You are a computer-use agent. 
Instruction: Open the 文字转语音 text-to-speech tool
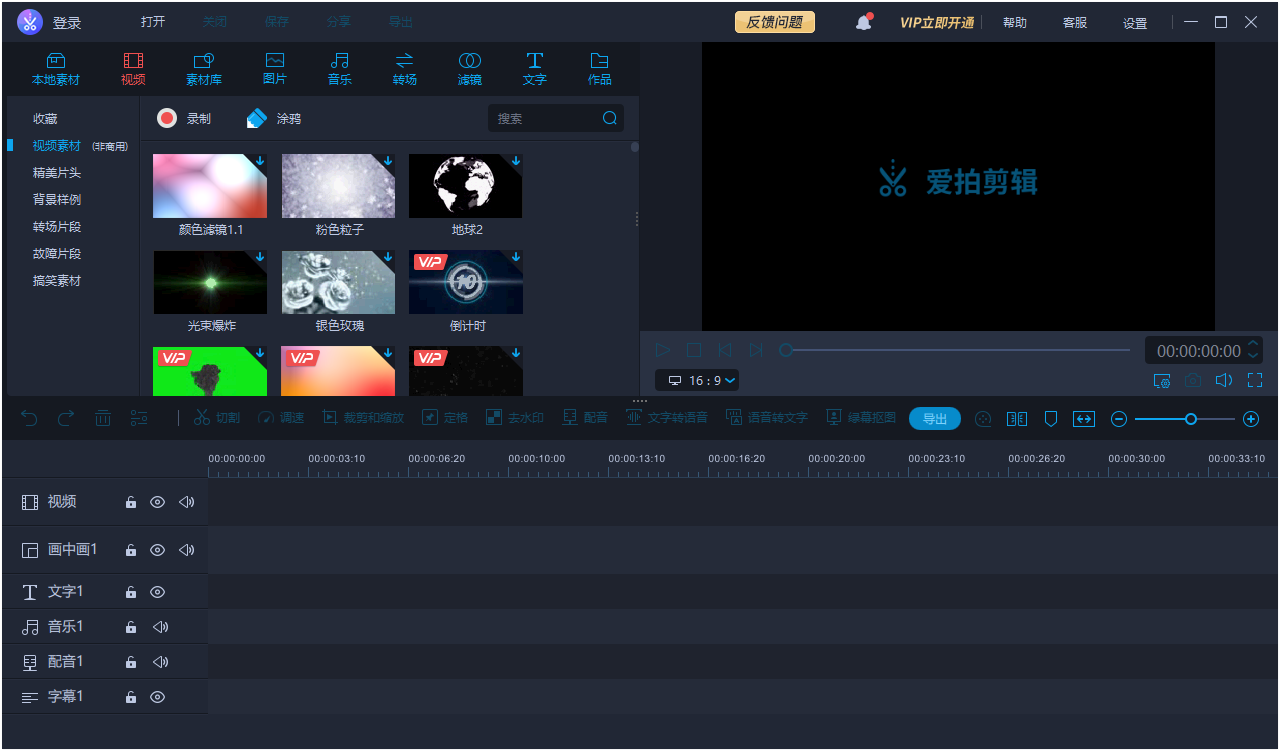[666, 418]
